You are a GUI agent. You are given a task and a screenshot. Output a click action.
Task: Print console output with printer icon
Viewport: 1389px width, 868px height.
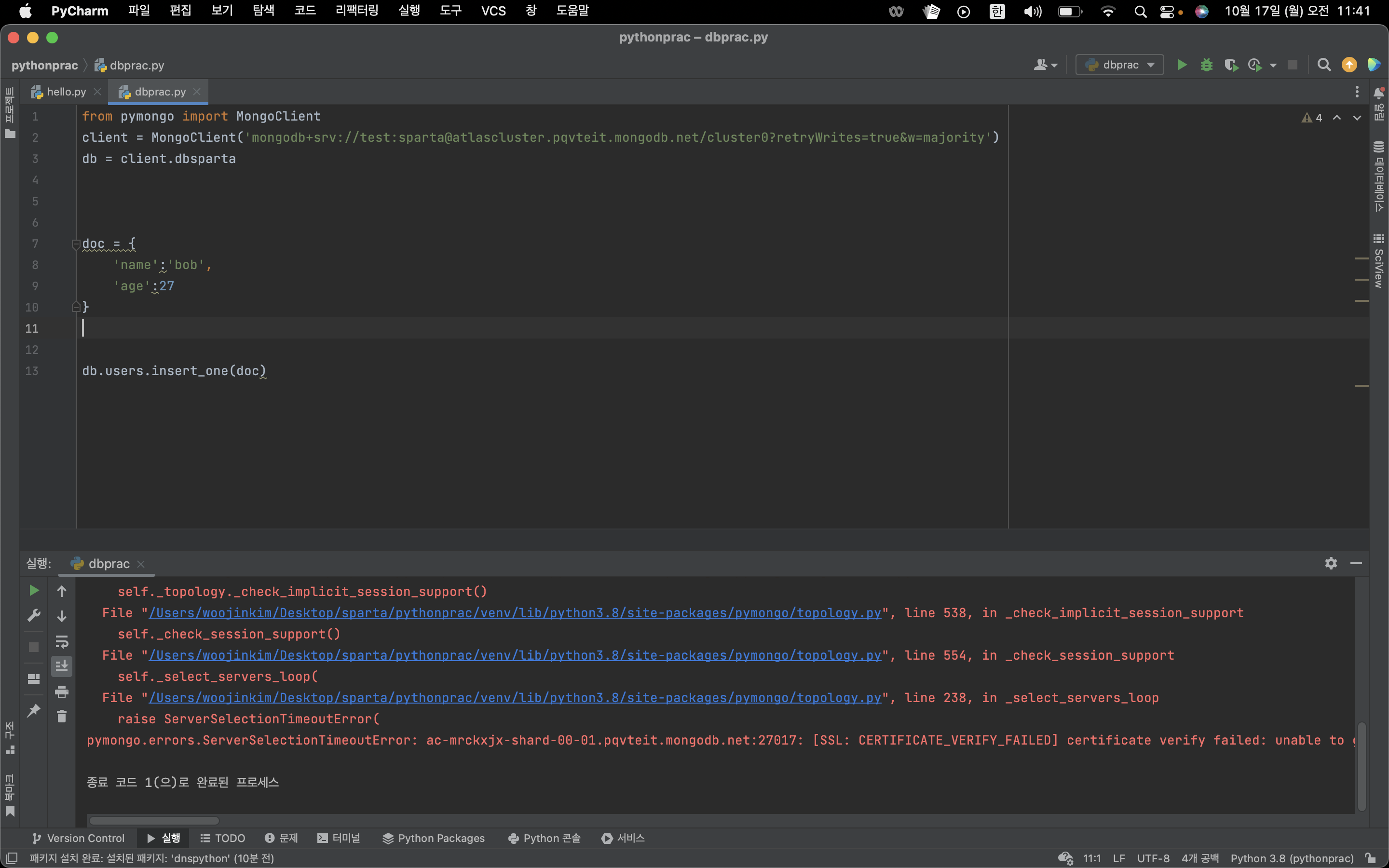click(62, 692)
